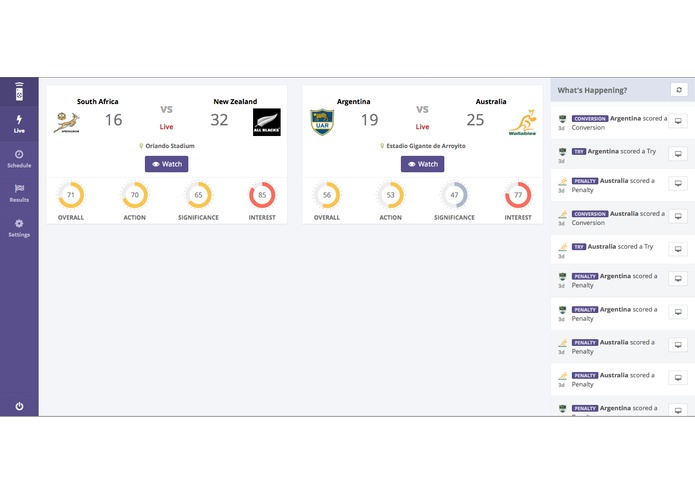Open the Settings section in sidebar

tap(19, 228)
